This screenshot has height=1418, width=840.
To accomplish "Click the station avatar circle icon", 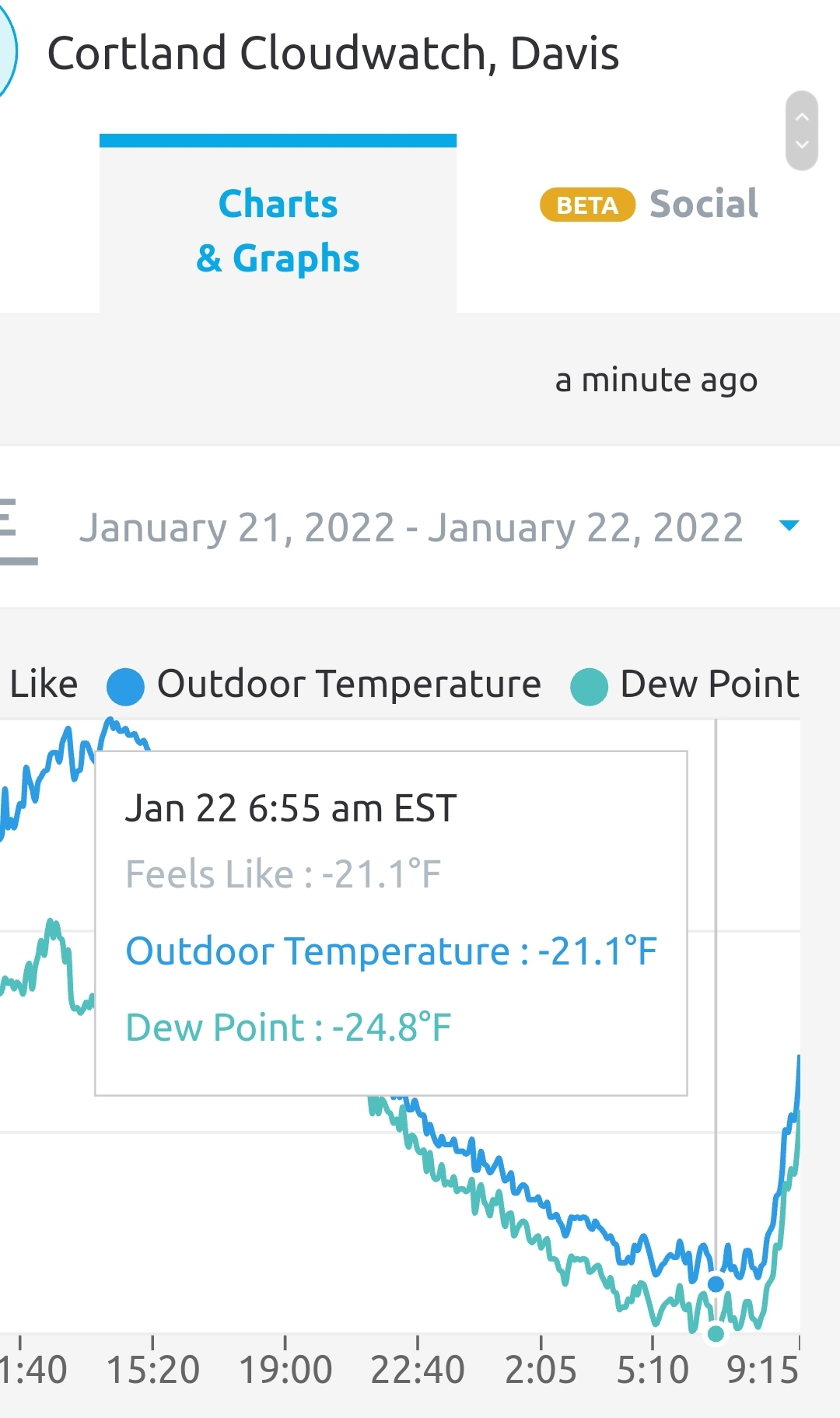I will tap(6, 51).
